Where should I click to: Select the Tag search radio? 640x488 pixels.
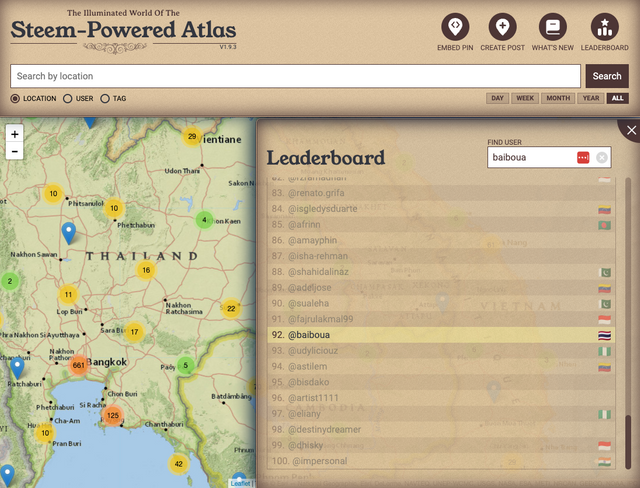[x=105, y=98]
